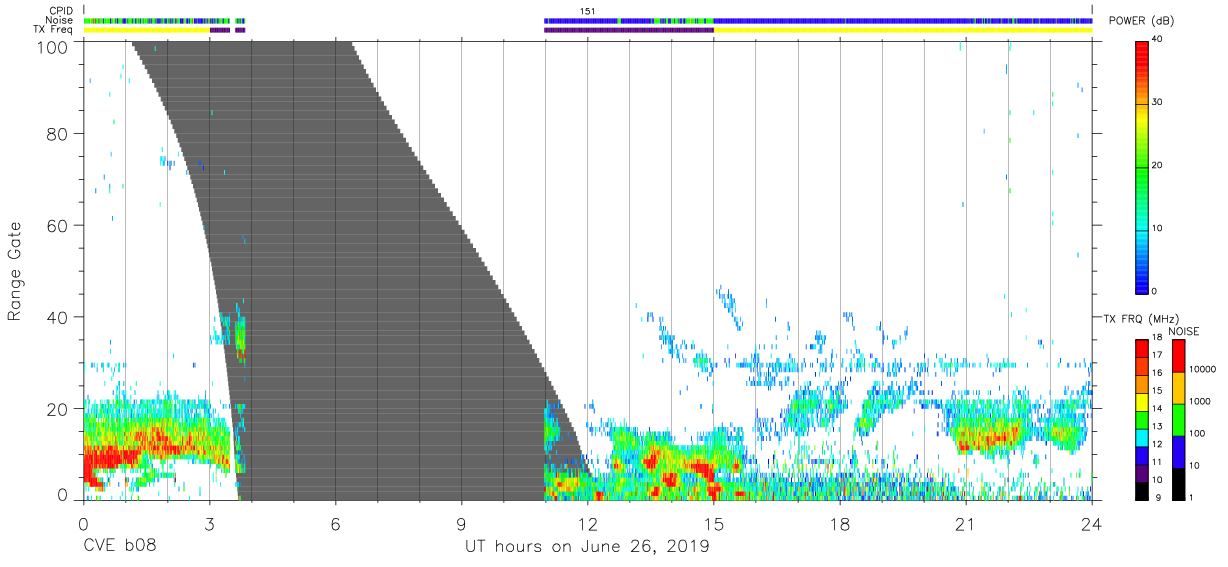
Task: Click the NOISE color scale bar
Action: (x=1178, y=419)
